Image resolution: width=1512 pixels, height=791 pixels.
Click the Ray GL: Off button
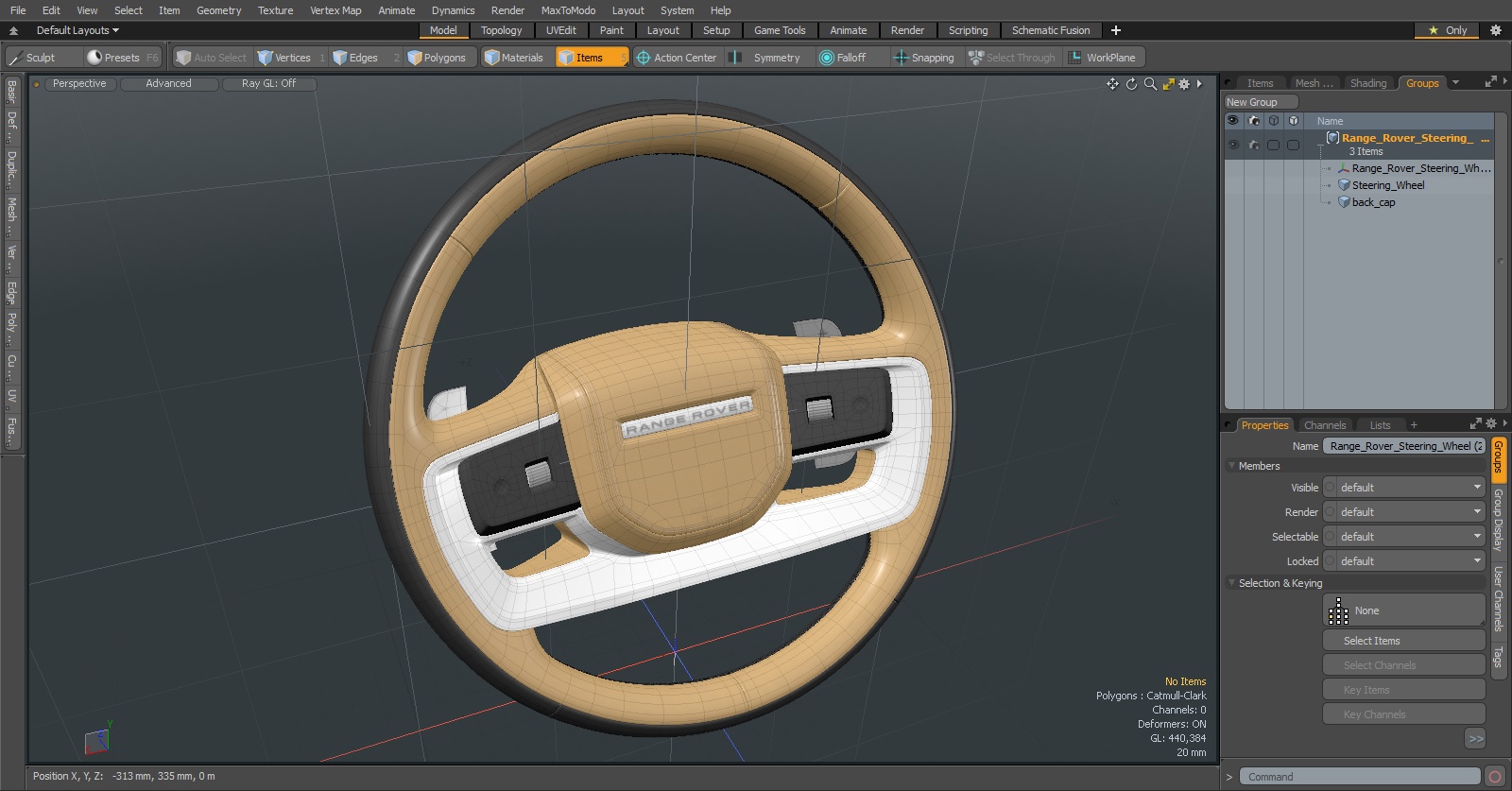click(x=268, y=84)
